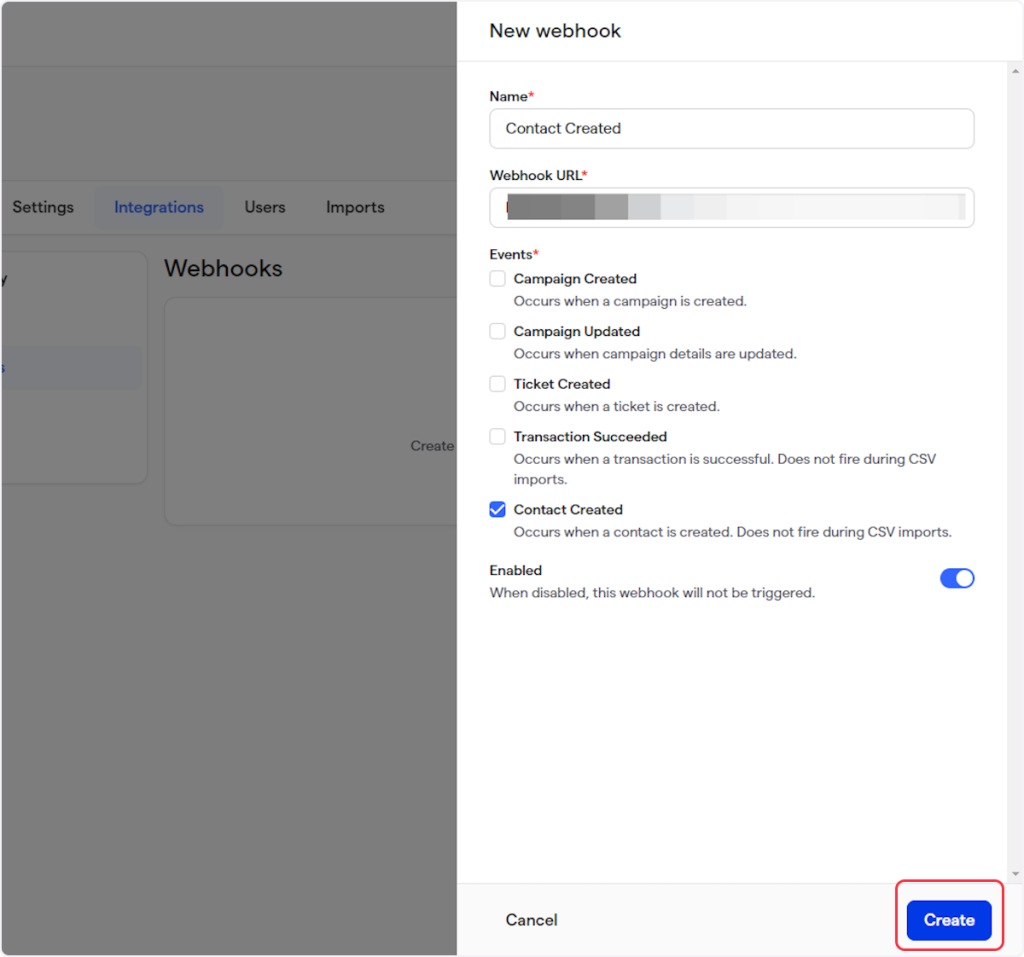Enable the Campaign Updated event checkbox
Viewport: 1024px width, 957px height.
point(497,331)
